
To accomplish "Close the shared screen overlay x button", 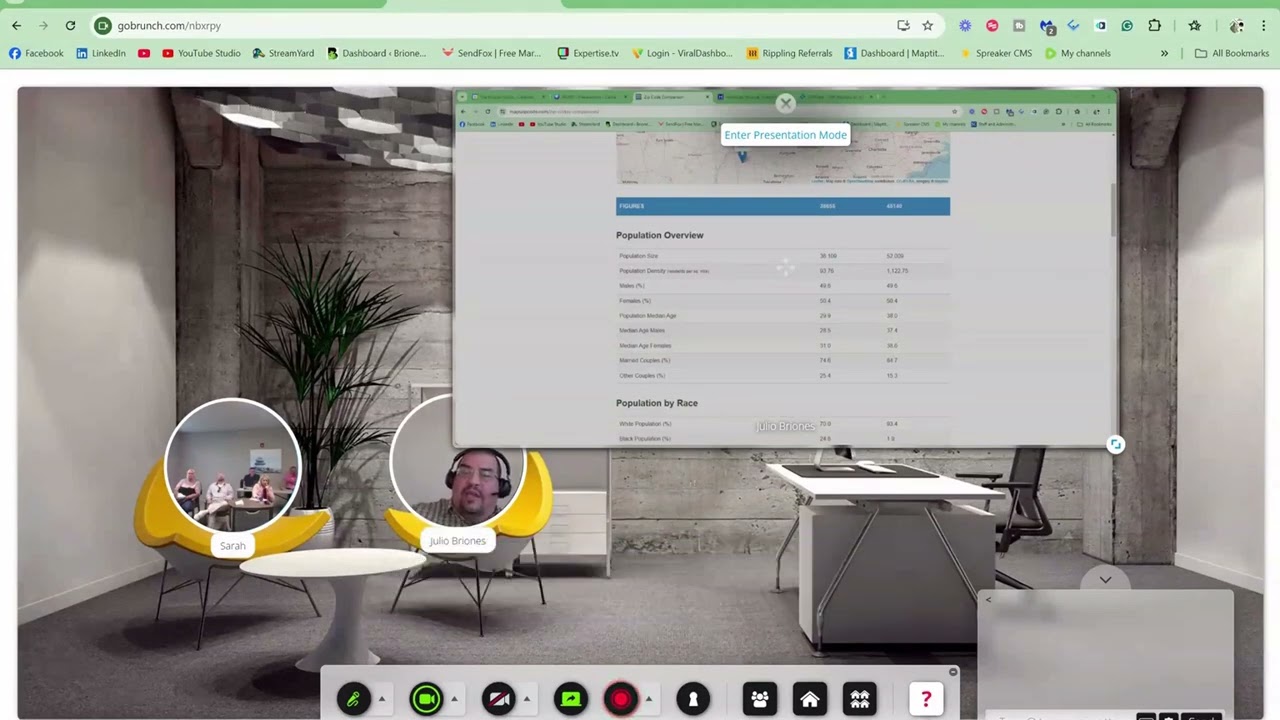I will [786, 103].
